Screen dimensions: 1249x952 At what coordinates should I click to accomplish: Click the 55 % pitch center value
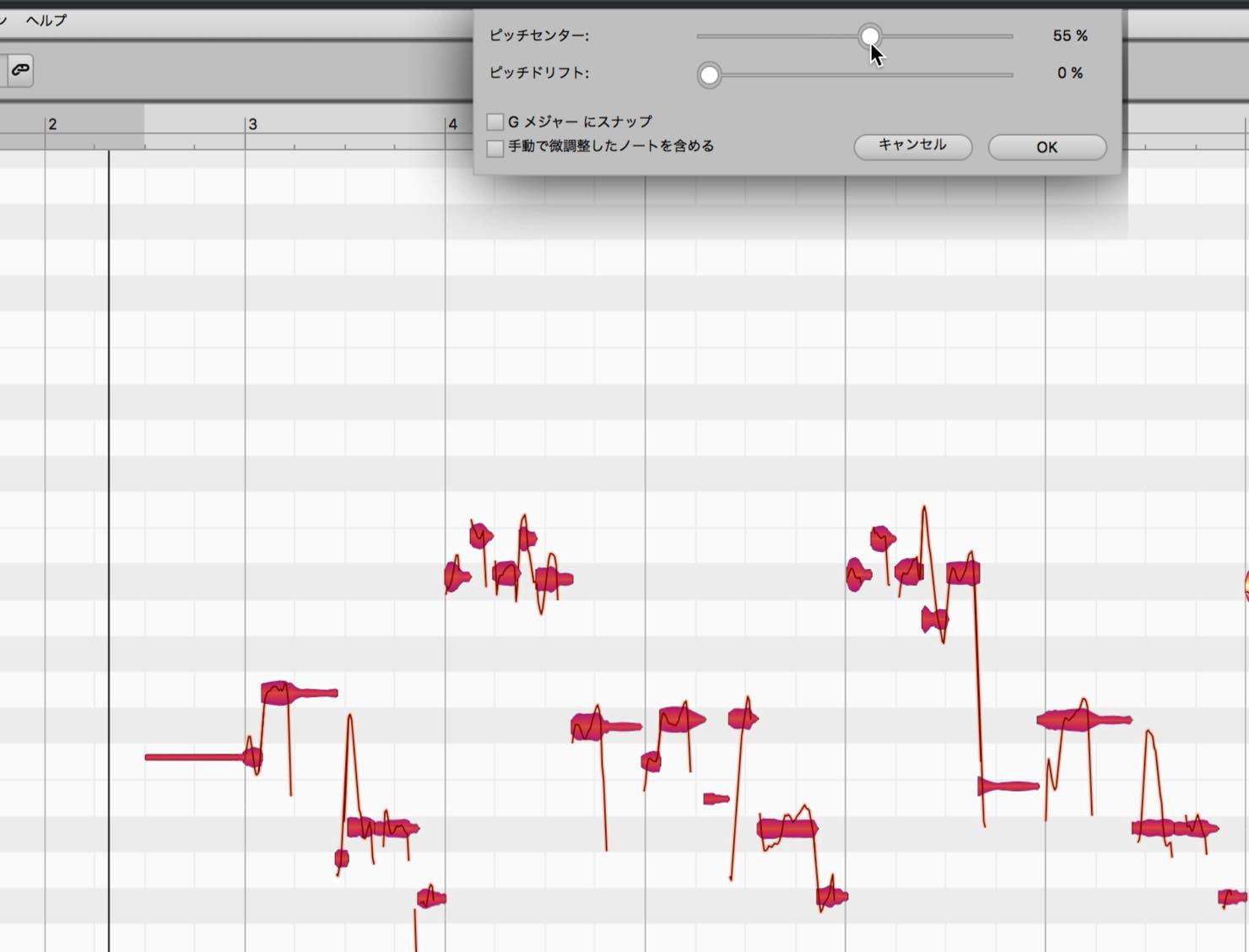tap(1070, 35)
